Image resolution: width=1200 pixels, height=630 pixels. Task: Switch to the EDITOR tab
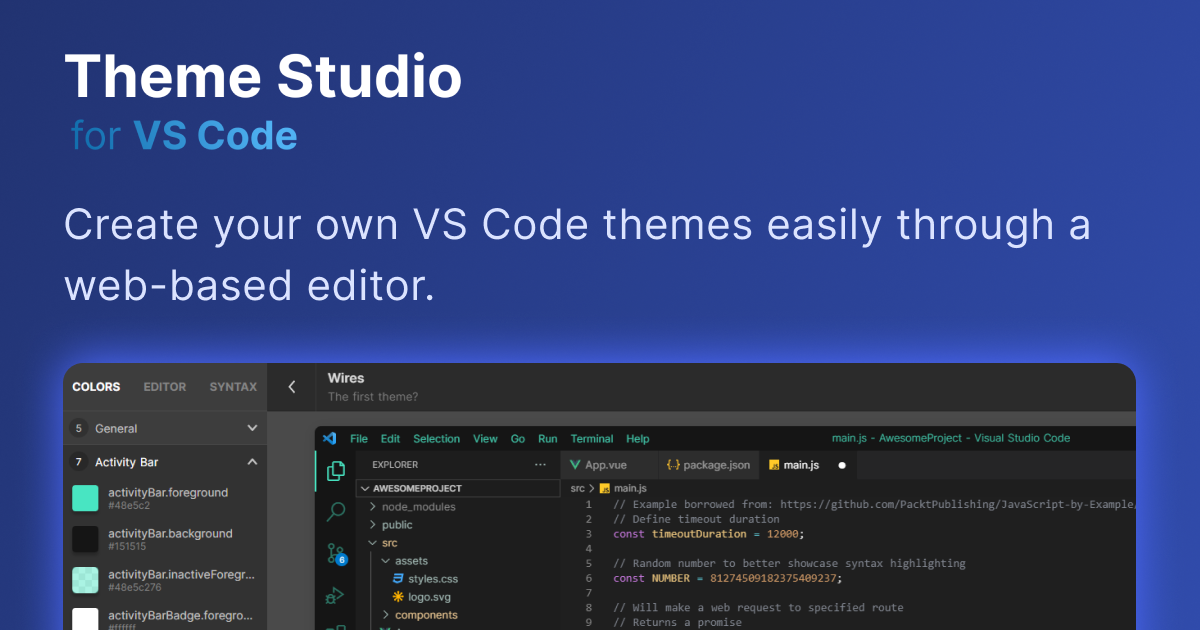pos(165,387)
